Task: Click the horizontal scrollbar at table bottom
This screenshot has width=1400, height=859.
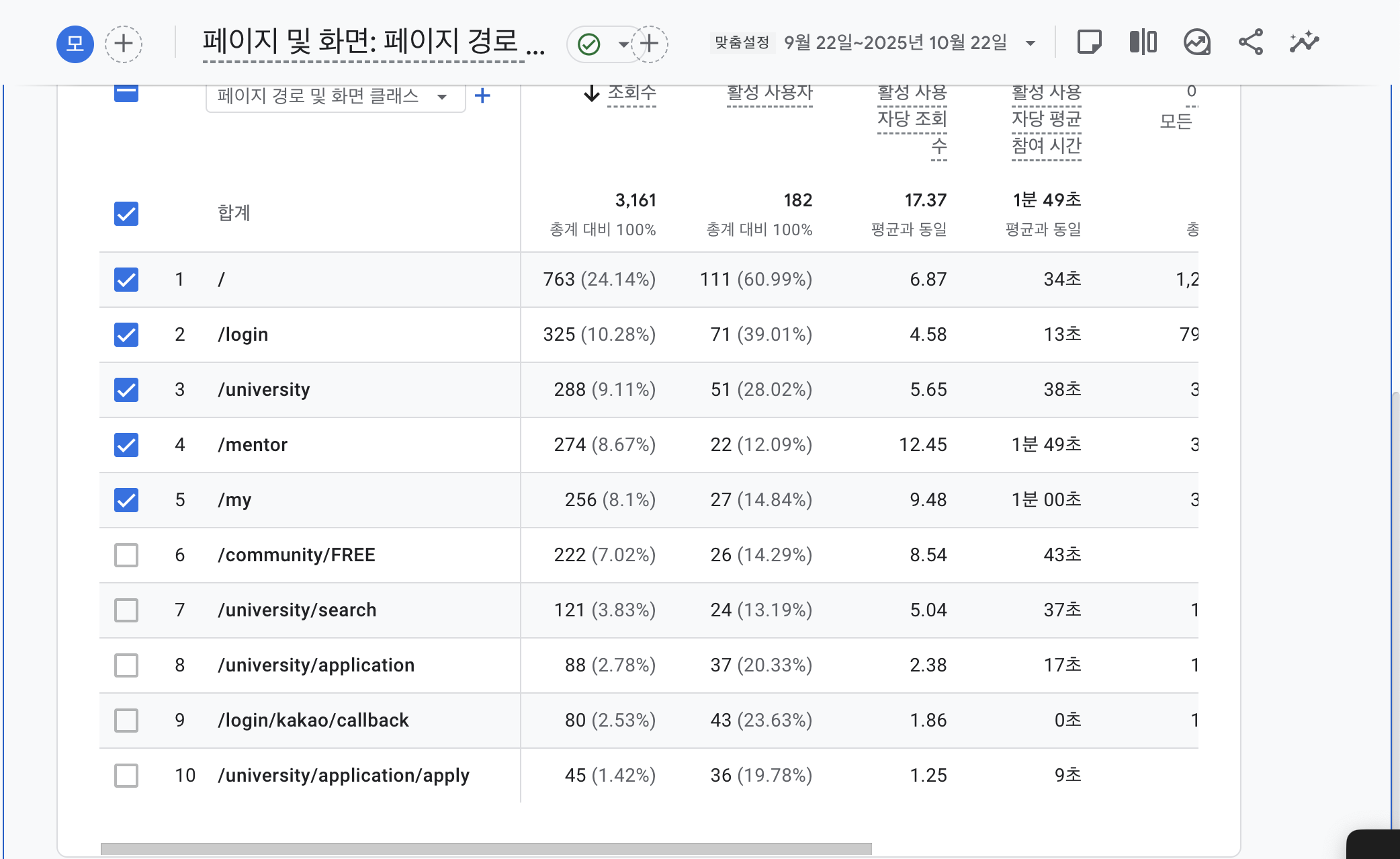Action: tap(486, 849)
